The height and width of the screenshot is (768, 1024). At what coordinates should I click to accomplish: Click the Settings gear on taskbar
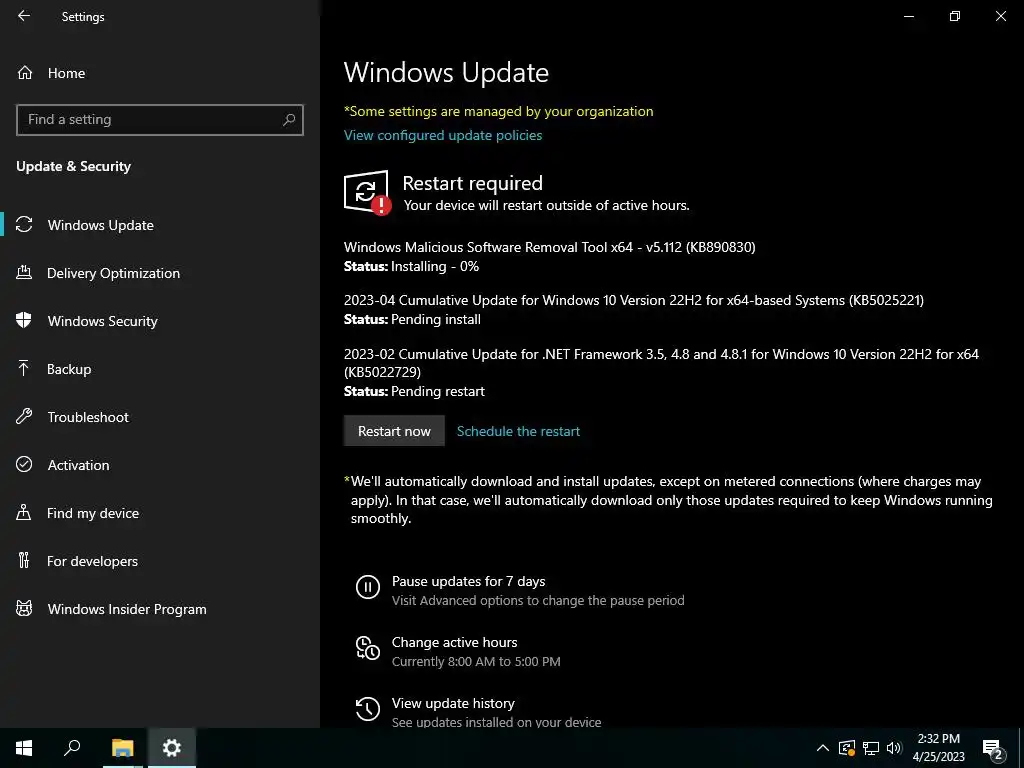click(x=172, y=748)
